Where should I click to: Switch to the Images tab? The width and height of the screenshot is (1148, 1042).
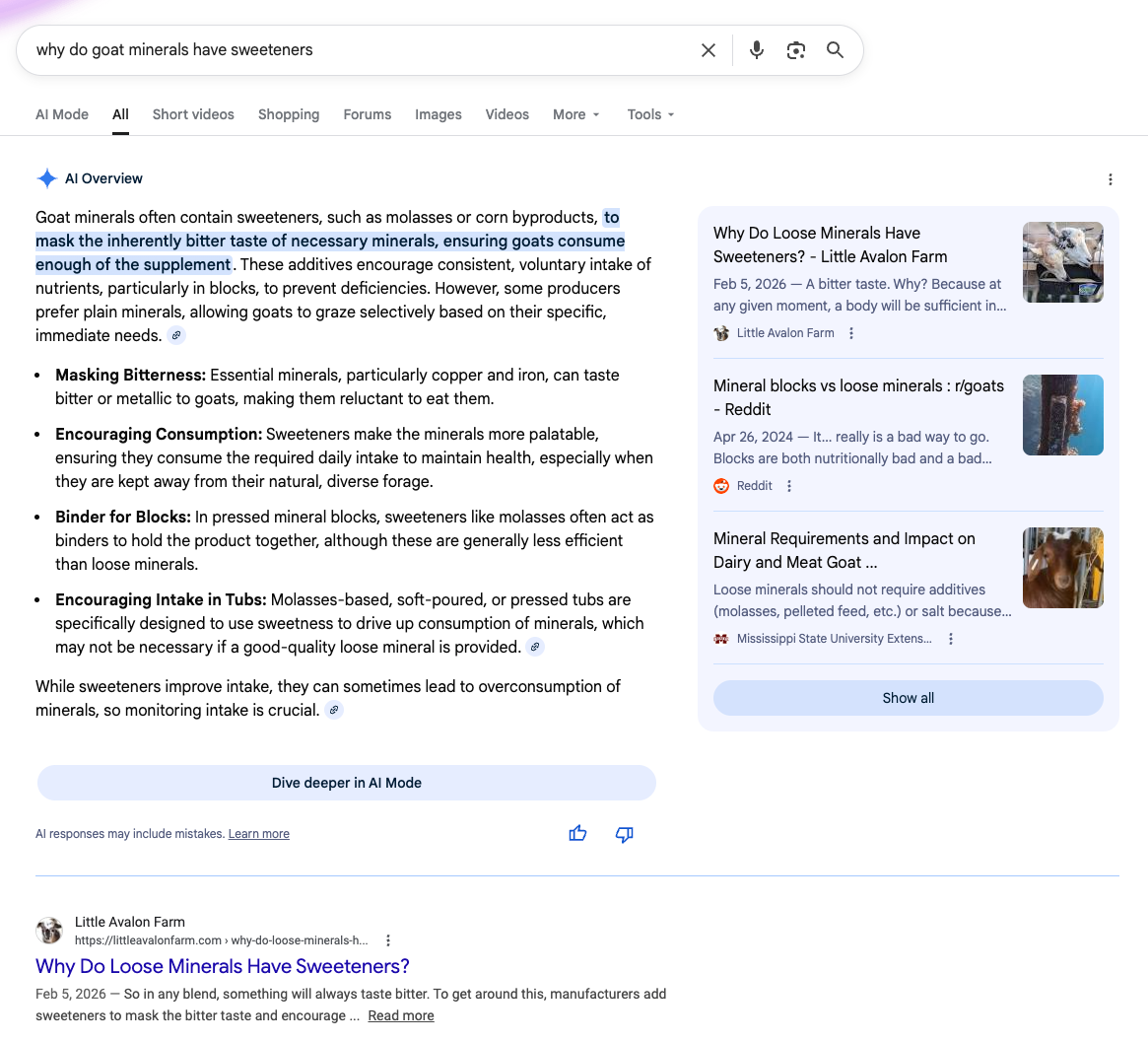click(438, 114)
